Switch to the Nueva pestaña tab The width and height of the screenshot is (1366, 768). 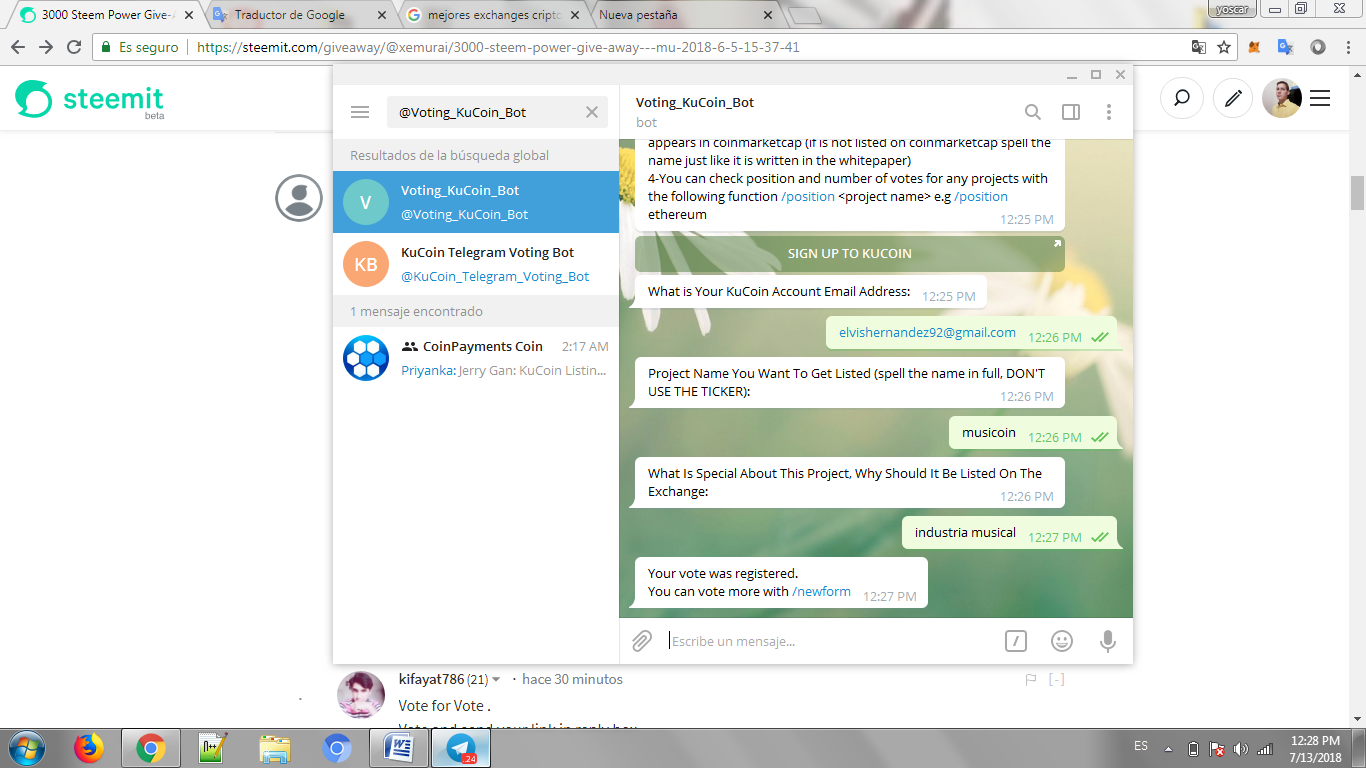click(x=683, y=15)
